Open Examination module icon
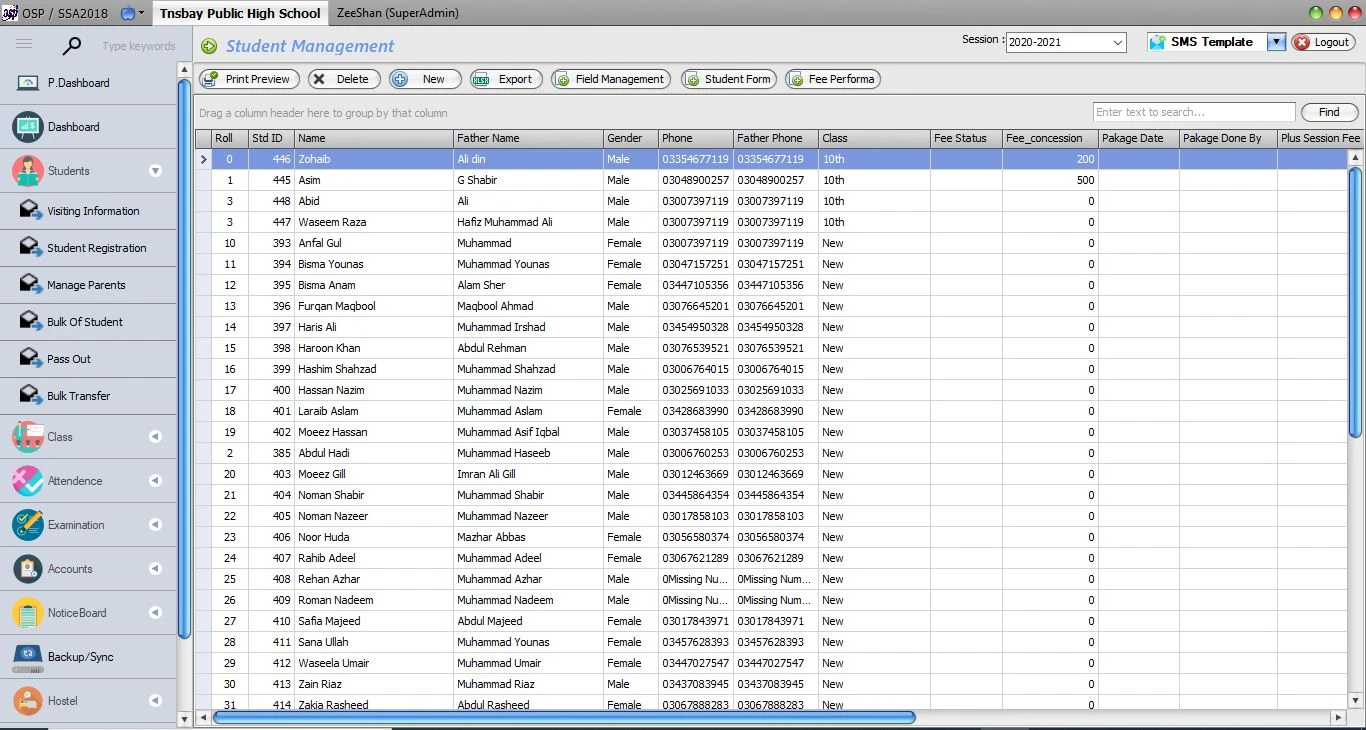This screenshot has height=730, width=1366. [28, 525]
